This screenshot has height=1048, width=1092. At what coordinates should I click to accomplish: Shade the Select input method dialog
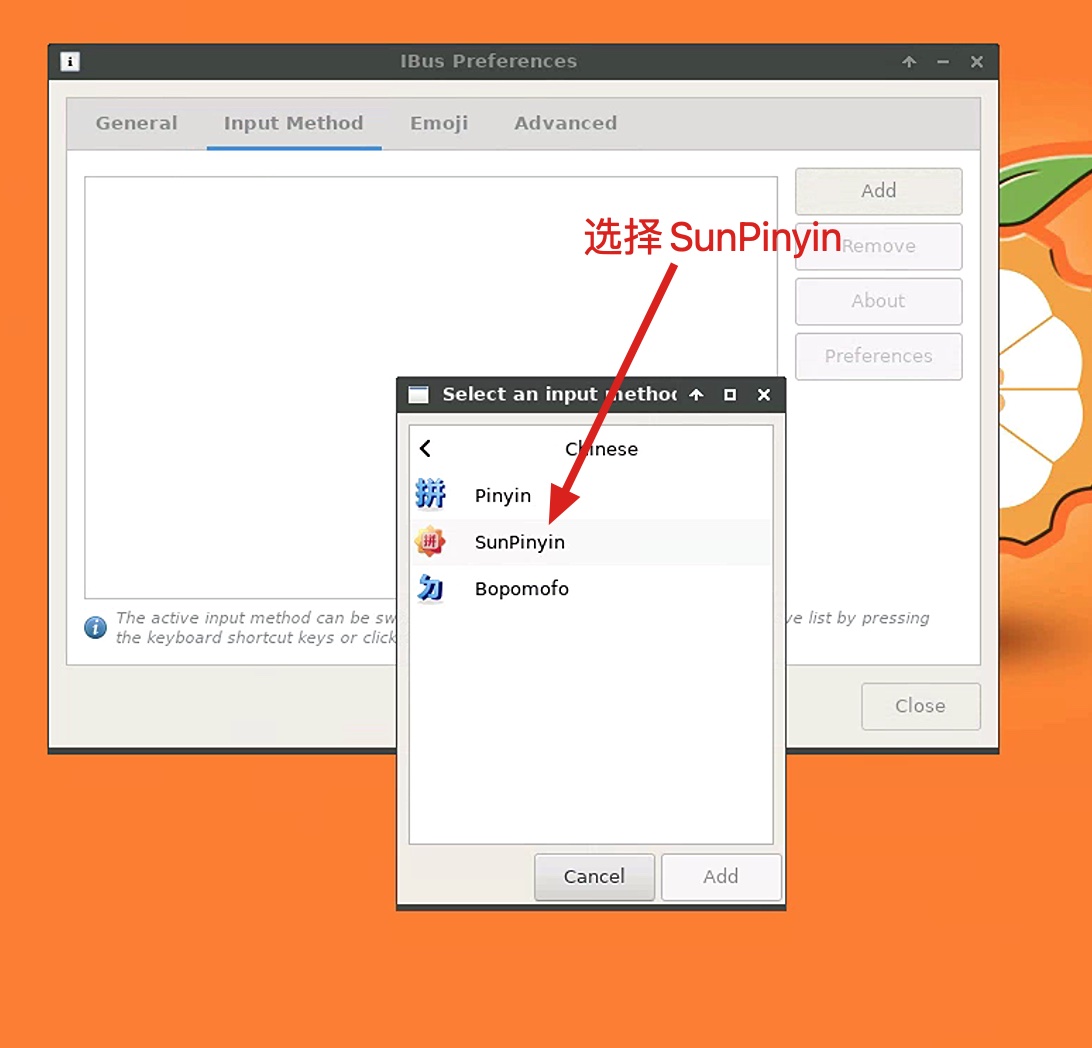696,395
